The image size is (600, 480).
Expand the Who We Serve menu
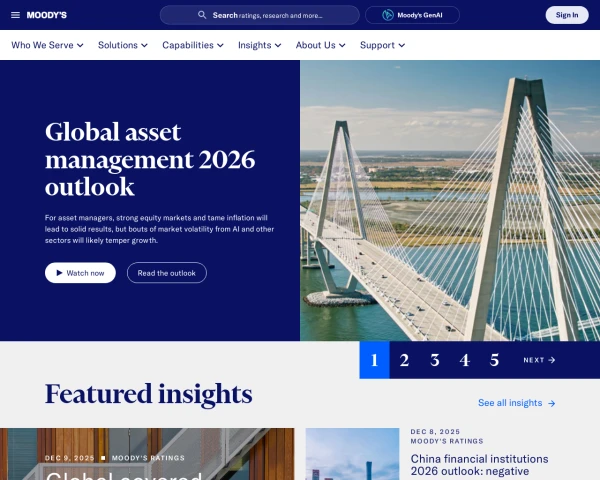pos(47,45)
